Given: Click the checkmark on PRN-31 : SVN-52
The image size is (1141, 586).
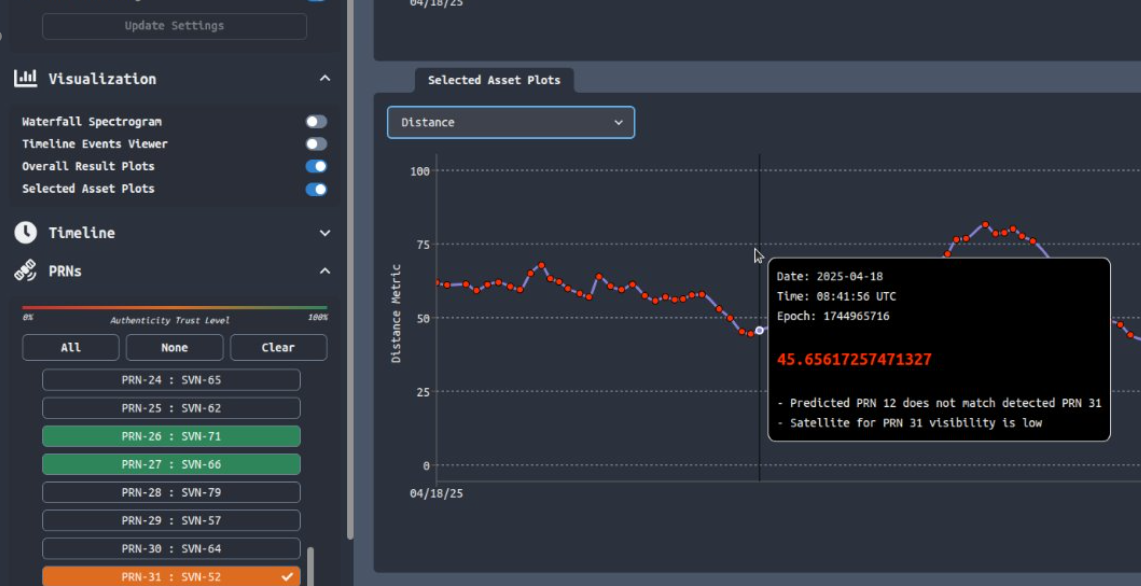Looking at the screenshot, I should pyautogui.click(x=288, y=577).
